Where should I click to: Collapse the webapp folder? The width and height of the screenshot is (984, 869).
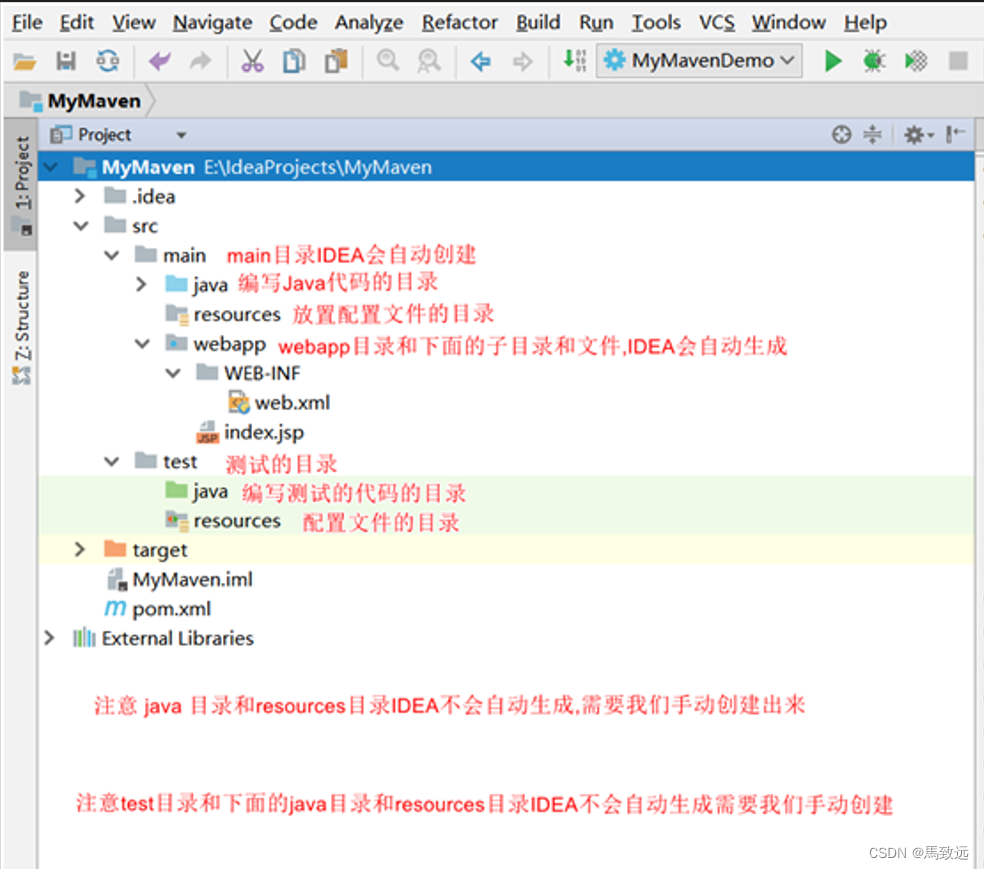click(142, 344)
